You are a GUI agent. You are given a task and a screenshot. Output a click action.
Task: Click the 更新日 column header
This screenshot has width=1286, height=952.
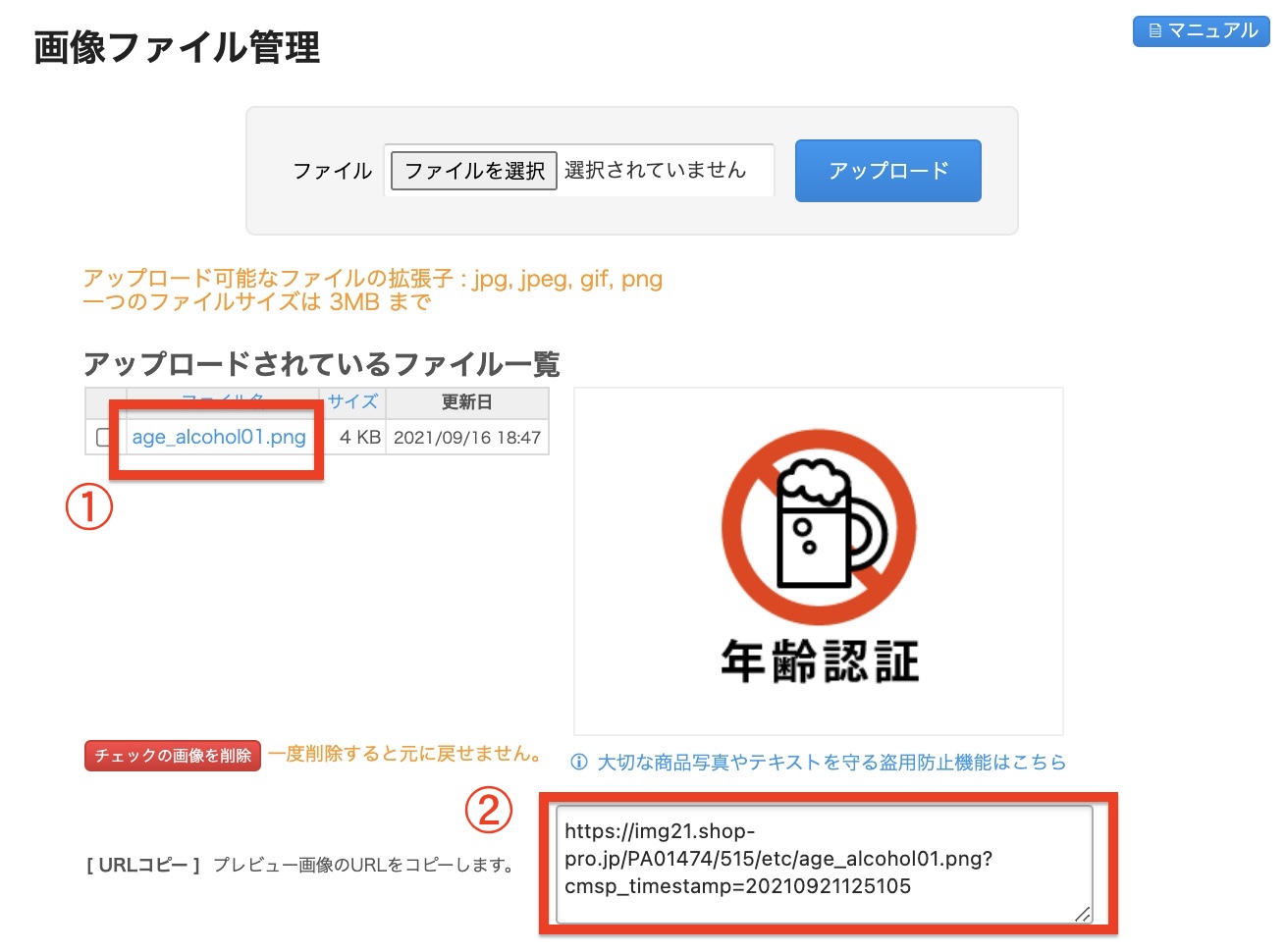(467, 401)
